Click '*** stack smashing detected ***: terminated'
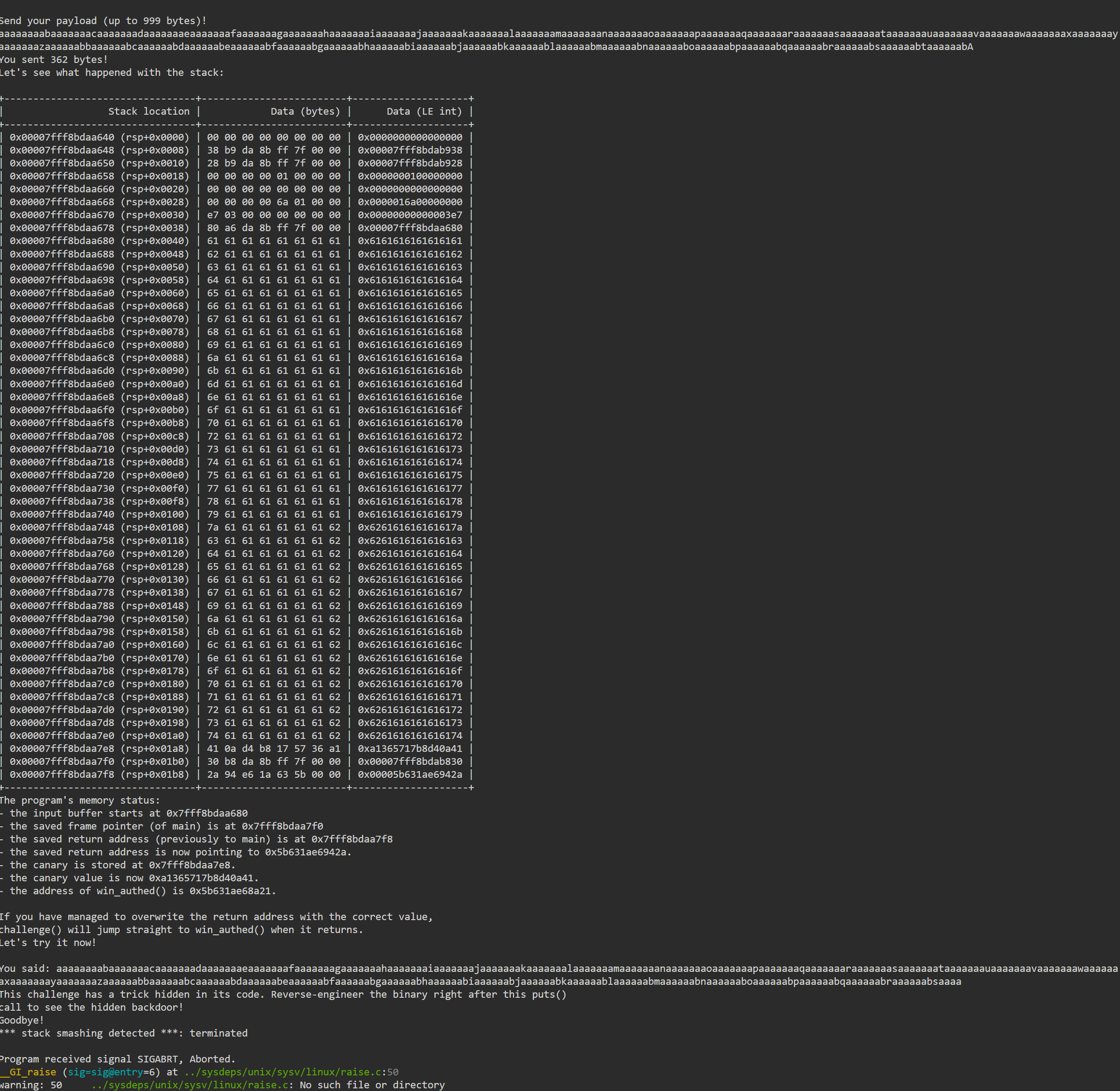The width and height of the screenshot is (1120, 1091). pyautogui.click(x=124, y=1035)
